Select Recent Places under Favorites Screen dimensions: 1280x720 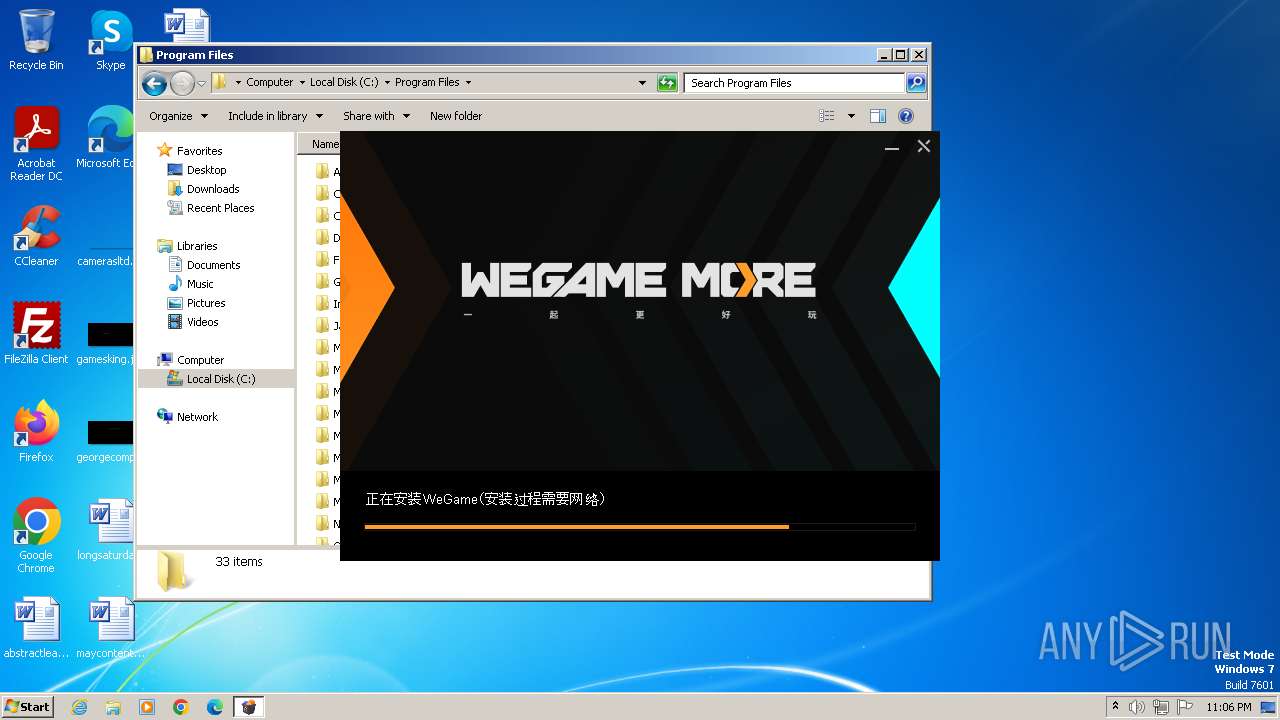click(220, 208)
